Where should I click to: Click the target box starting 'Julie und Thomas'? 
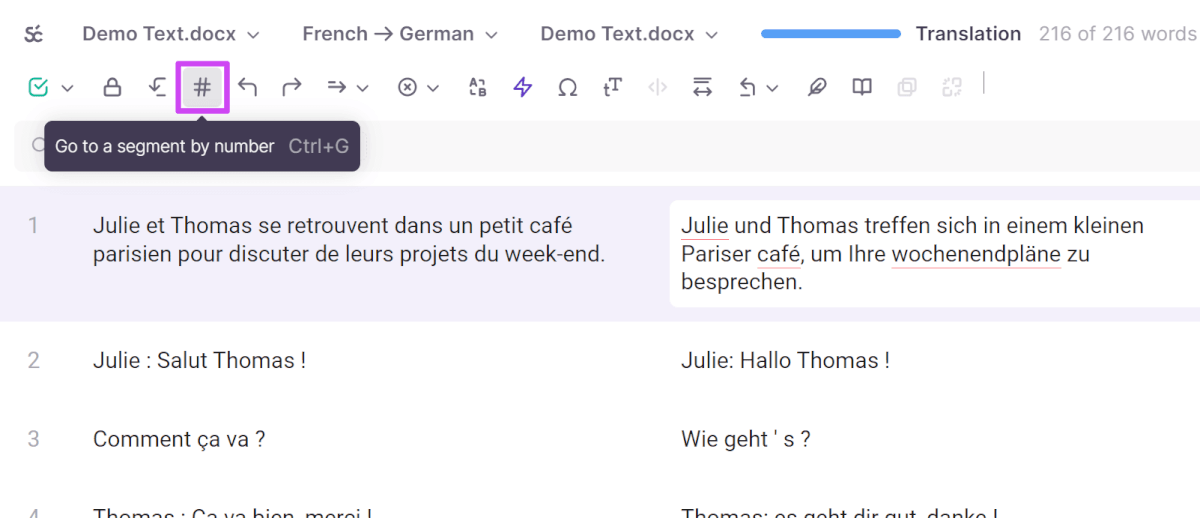point(934,254)
